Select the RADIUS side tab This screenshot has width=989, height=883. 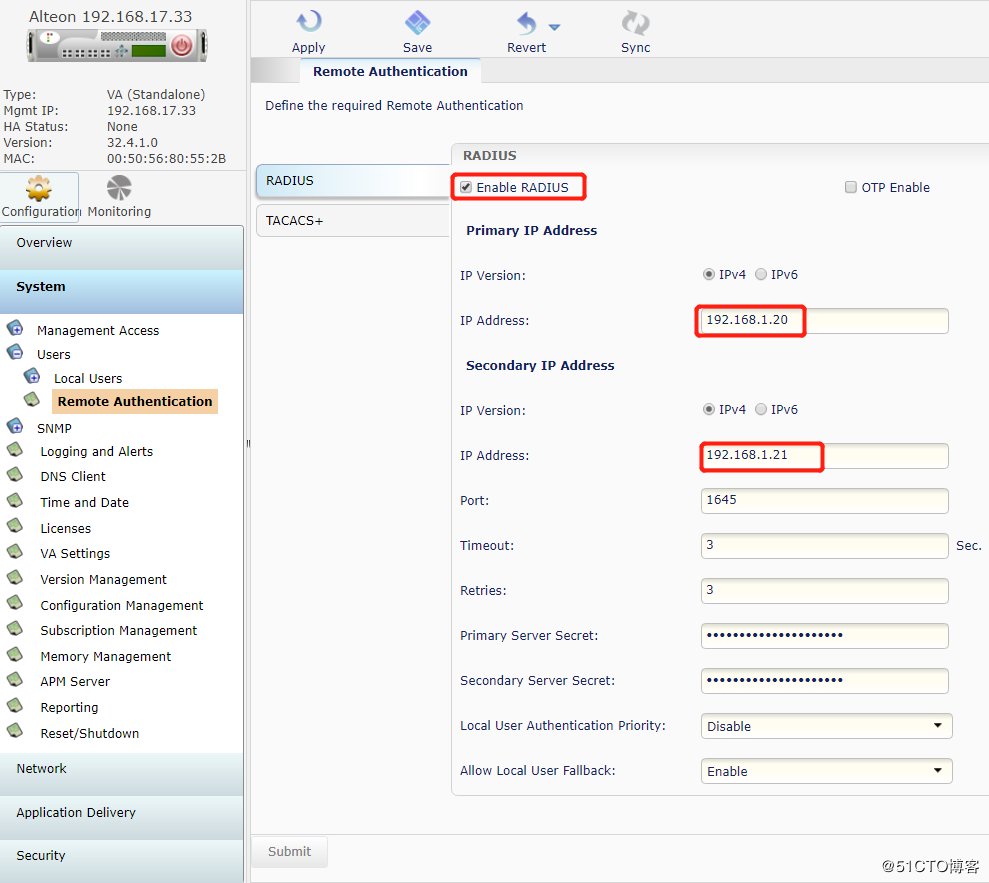(x=353, y=181)
